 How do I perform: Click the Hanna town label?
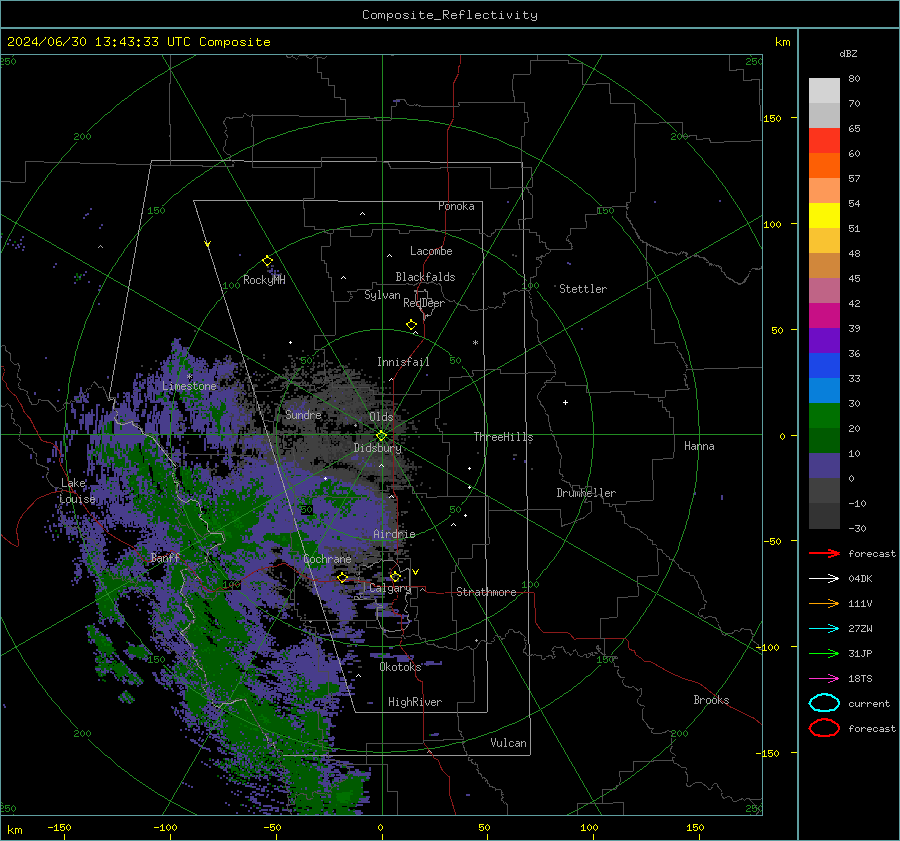click(x=699, y=446)
